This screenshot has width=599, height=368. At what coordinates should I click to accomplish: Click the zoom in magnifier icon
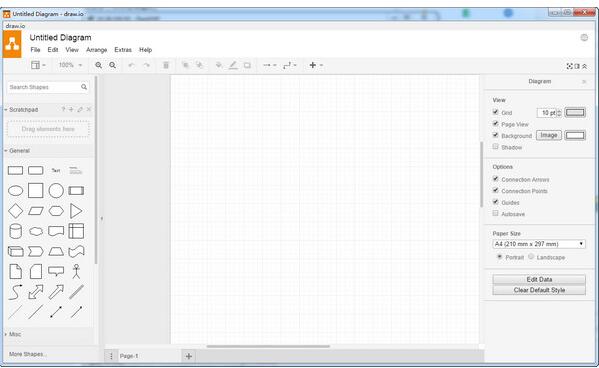[x=99, y=65]
